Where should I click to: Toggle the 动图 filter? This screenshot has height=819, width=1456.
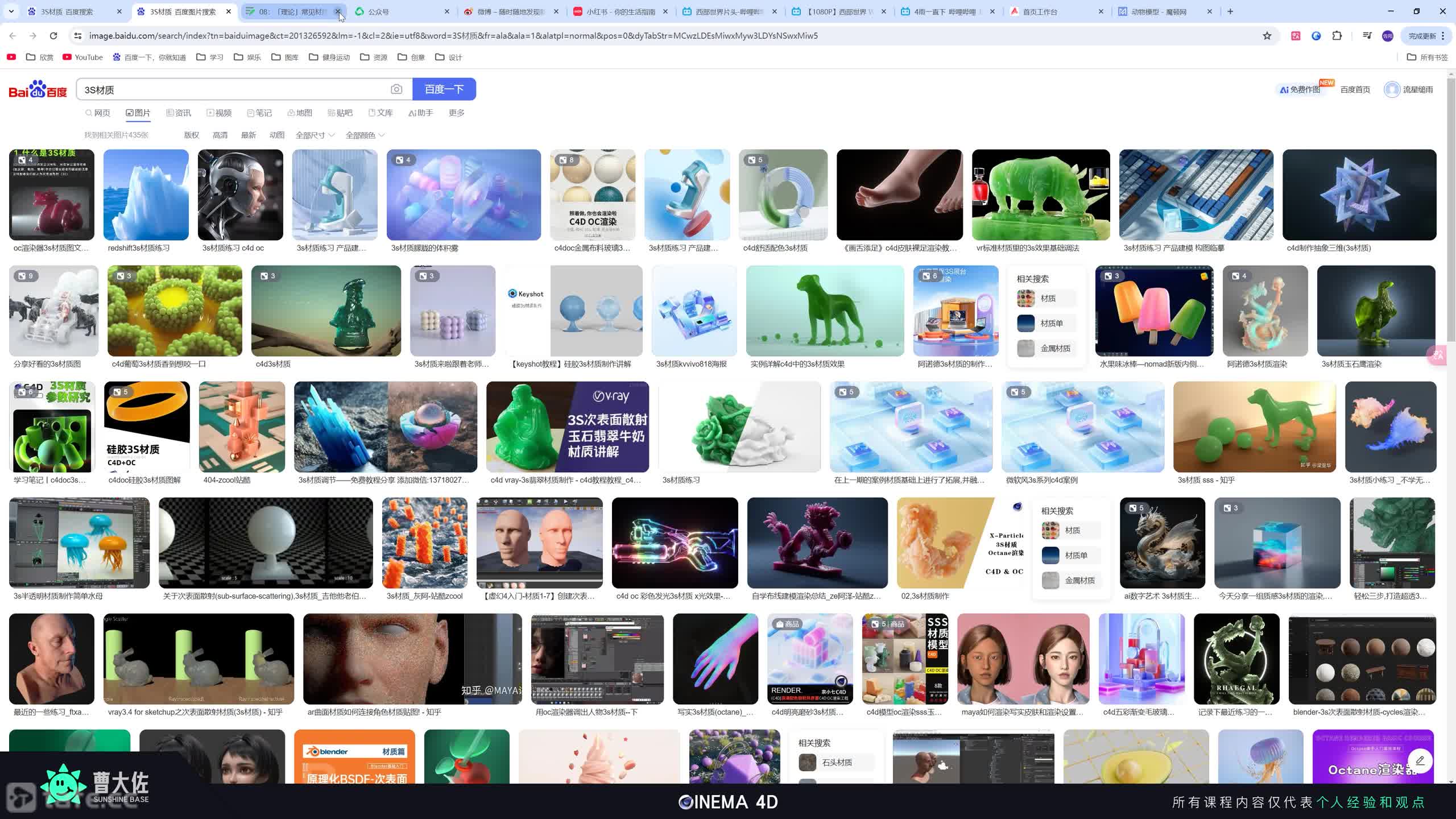(276, 135)
